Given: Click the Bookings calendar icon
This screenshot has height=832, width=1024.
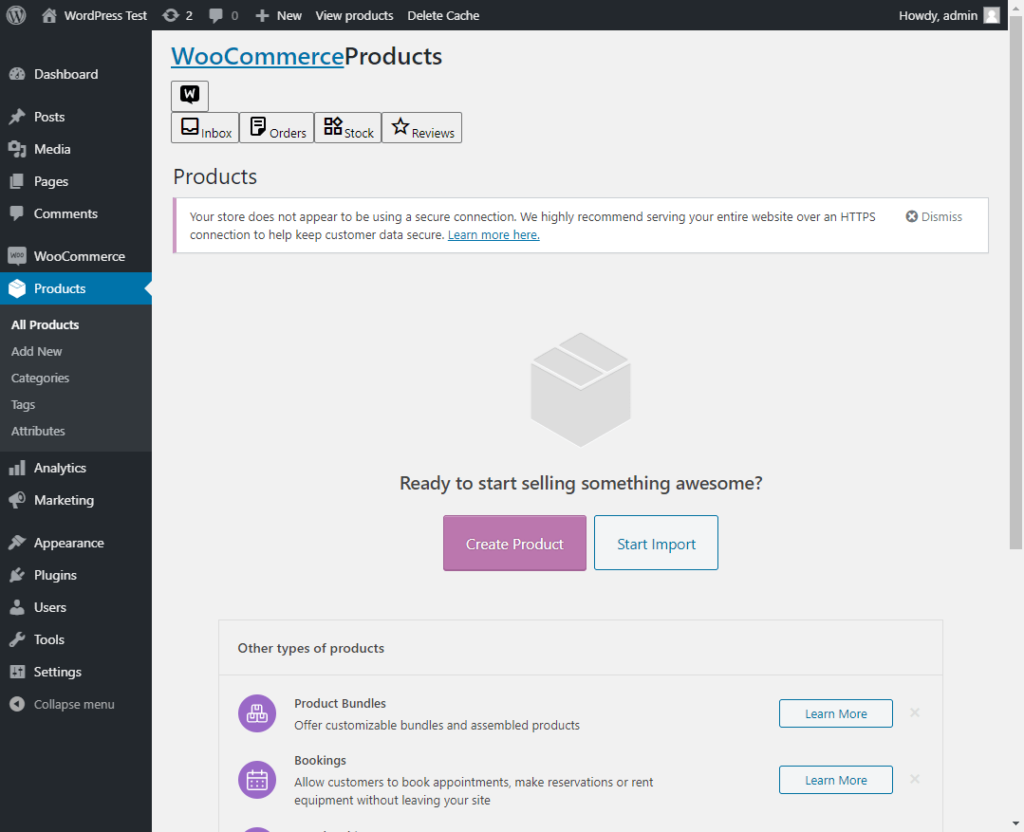Looking at the screenshot, I should tap(257, 780).
